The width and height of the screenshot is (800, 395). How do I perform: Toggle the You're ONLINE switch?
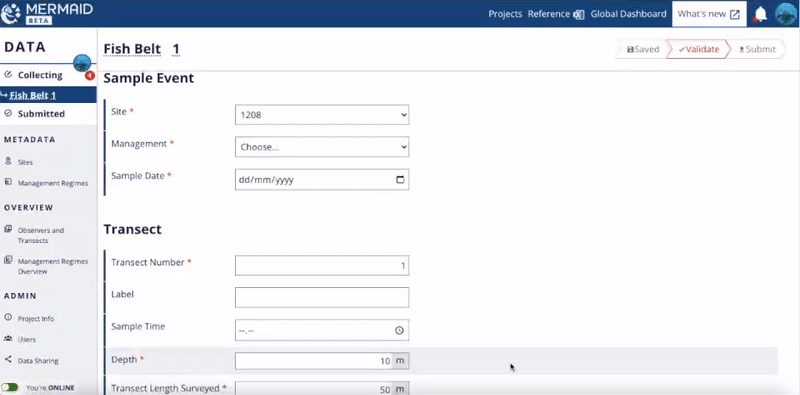pos(10,387)
